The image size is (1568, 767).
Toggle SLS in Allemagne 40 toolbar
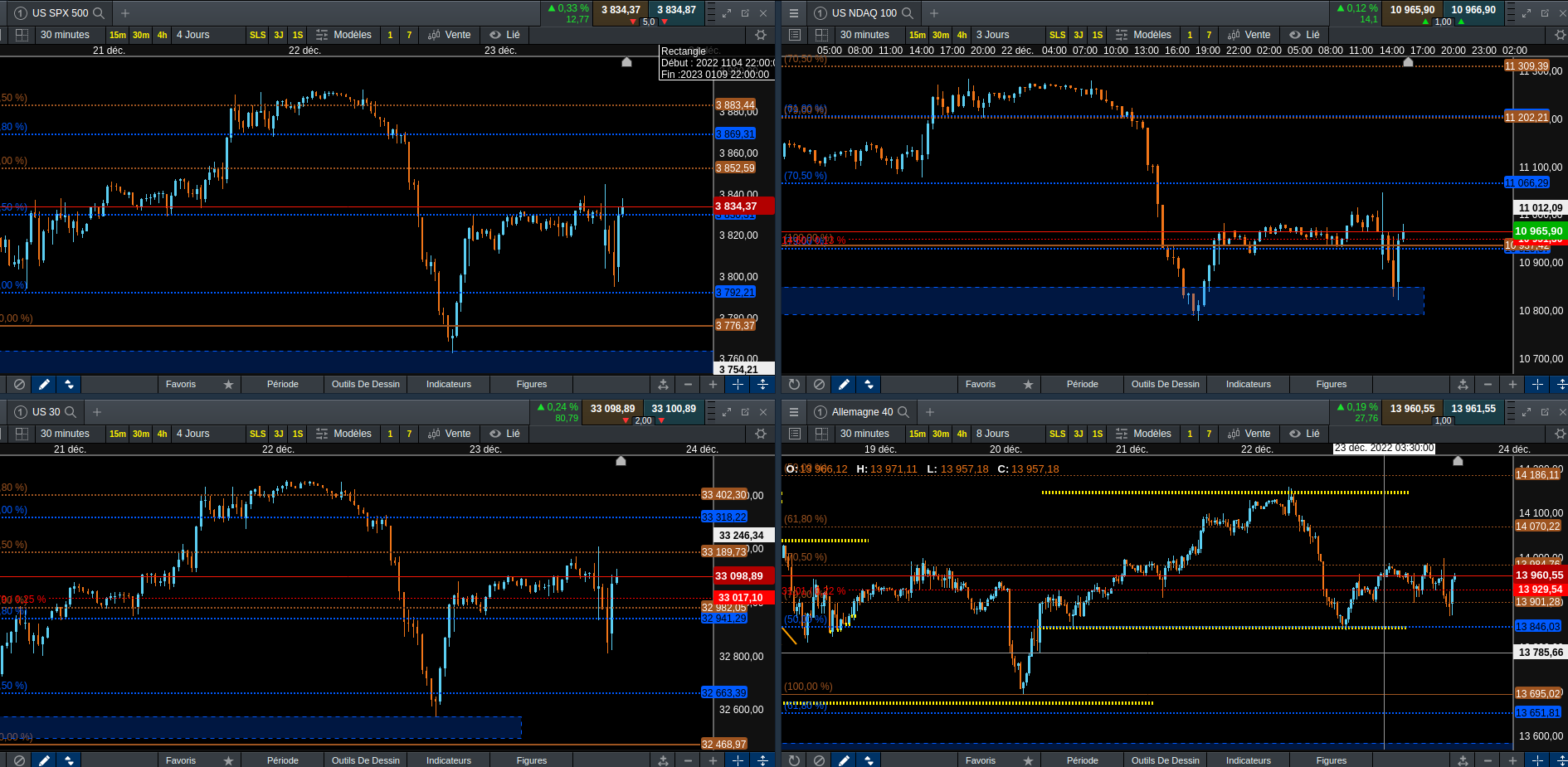pyautogui.click(x=1058, y=434)
